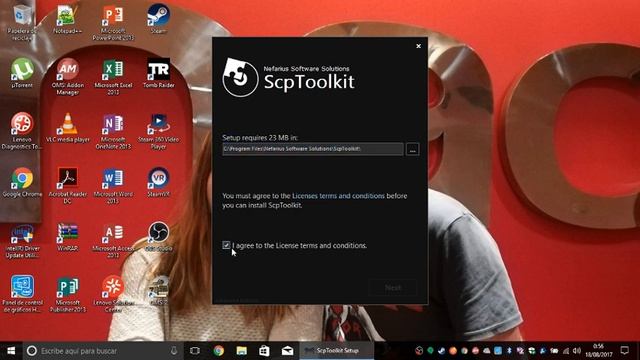This screenshot has width=640, height=360.
Task: Open the network status tray icon
Action: click(x=566, y=351)
